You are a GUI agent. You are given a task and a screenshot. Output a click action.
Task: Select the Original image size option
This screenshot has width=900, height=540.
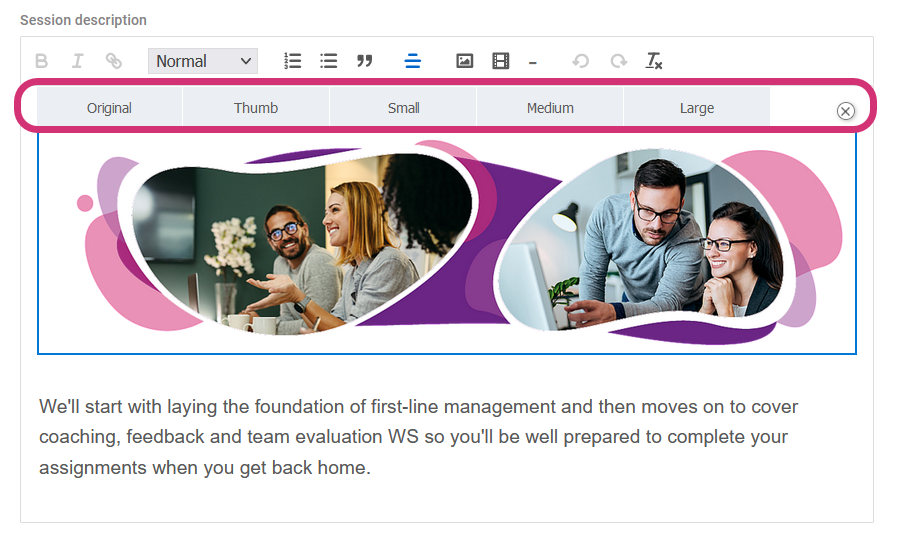[109, 107]
